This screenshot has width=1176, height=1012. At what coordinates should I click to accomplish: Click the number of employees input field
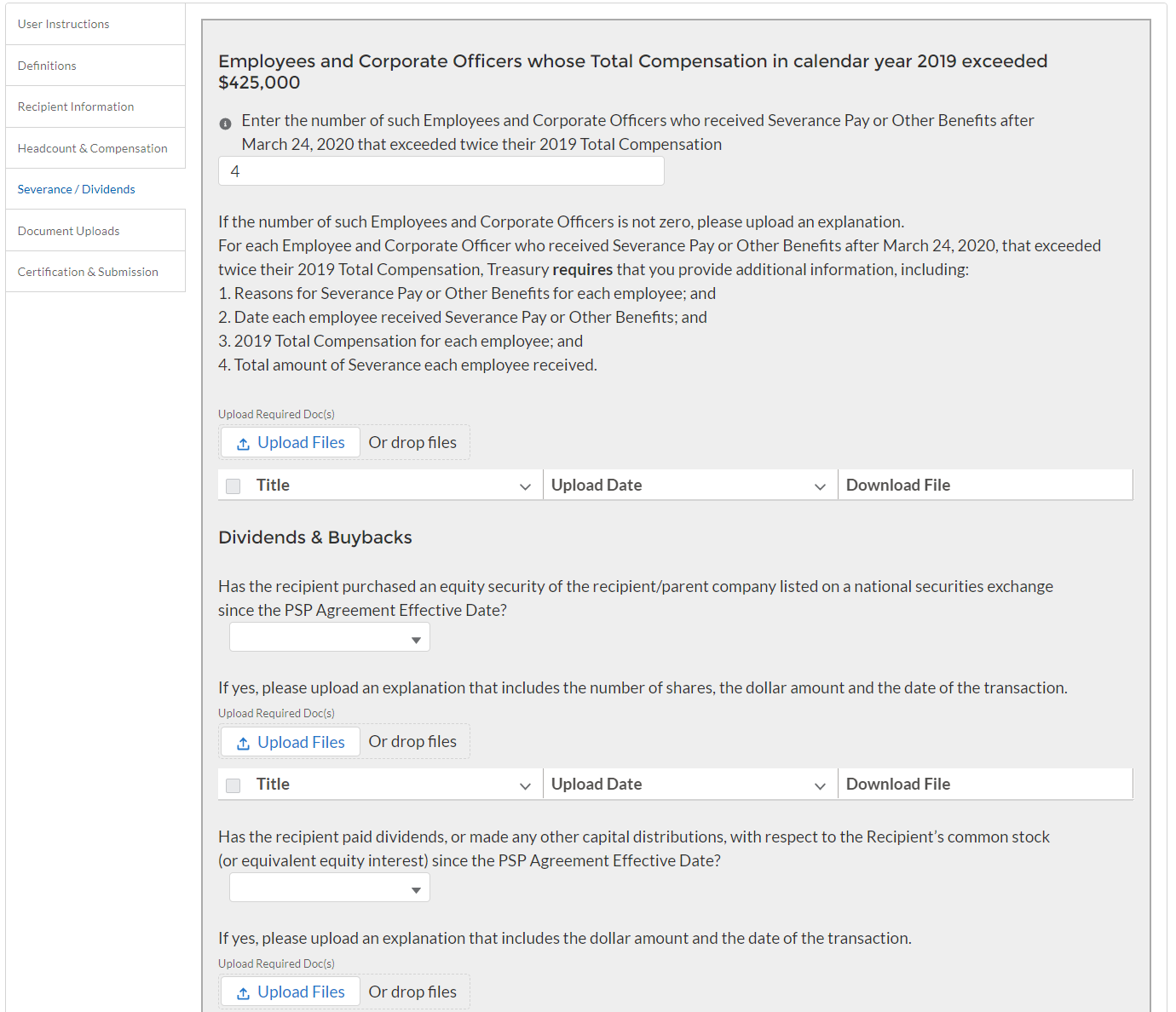pyautogui.click(x=441, y=171)
